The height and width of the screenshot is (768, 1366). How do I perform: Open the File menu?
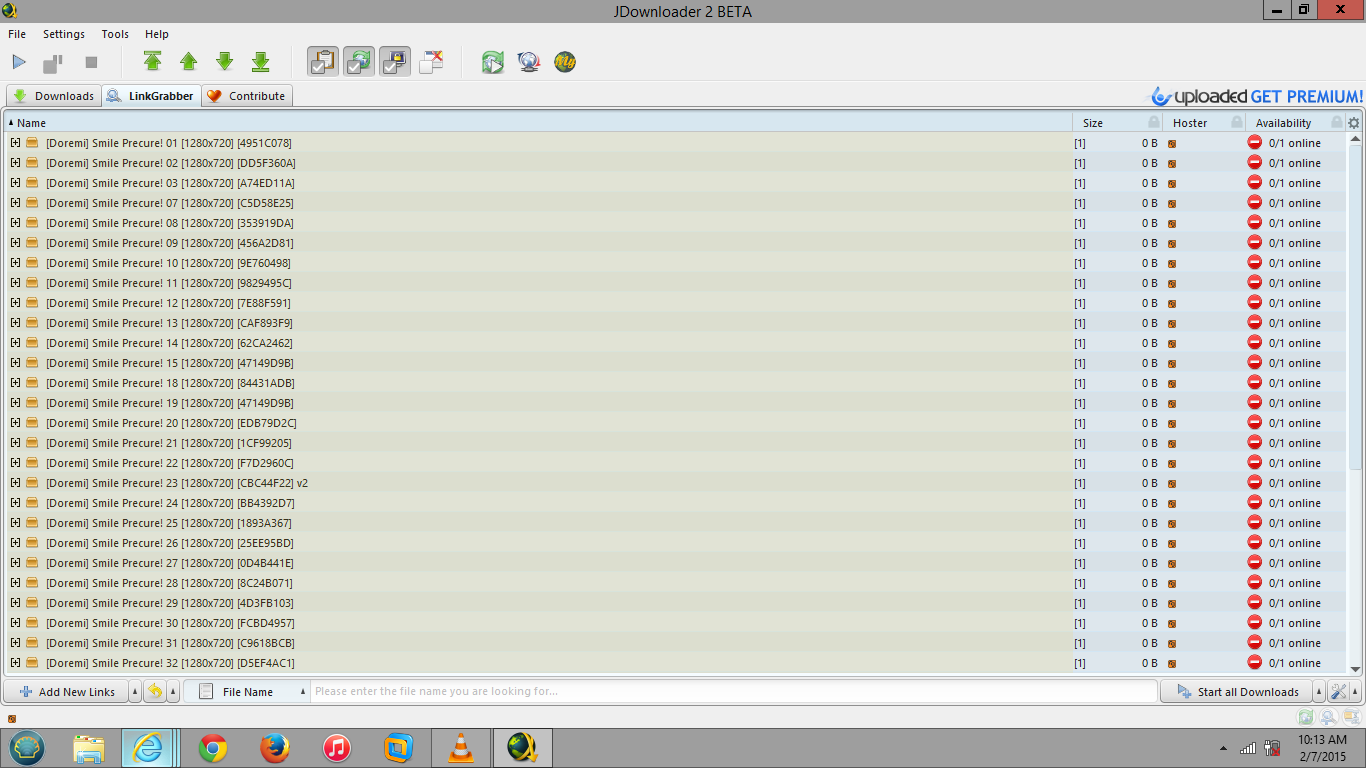(x=17, y=34)
